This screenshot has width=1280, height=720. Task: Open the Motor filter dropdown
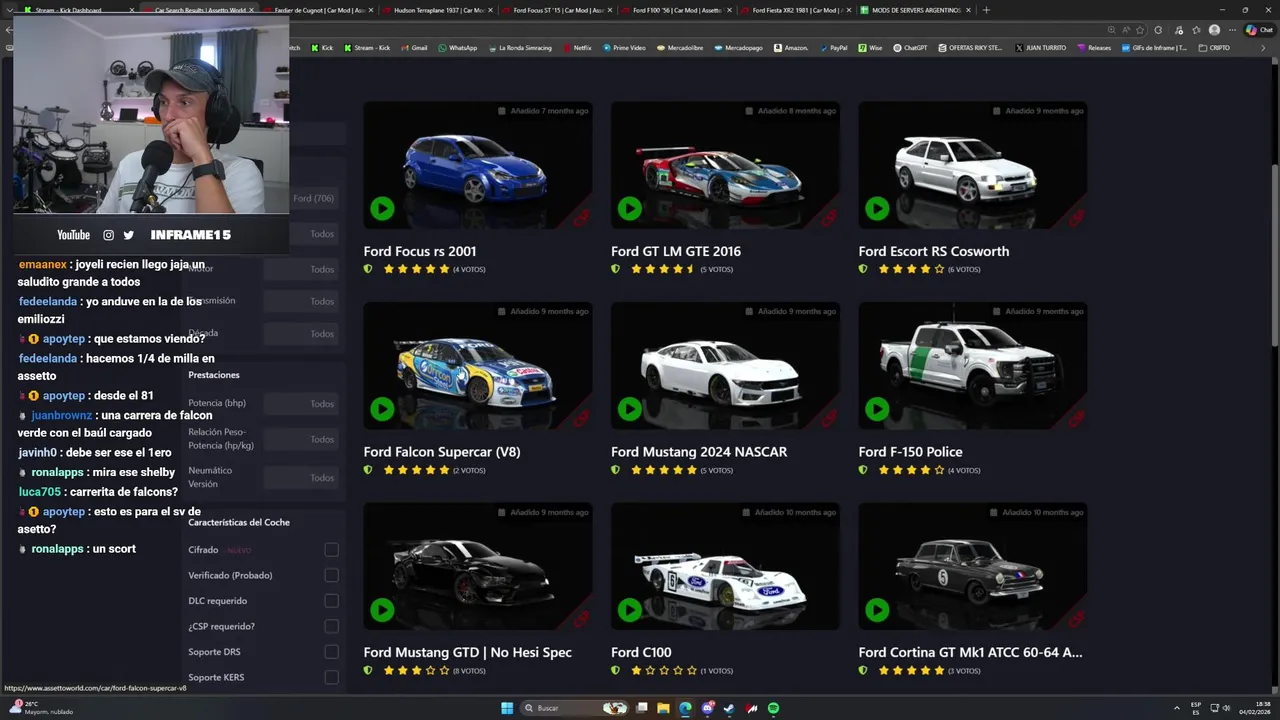pos(301,269)
